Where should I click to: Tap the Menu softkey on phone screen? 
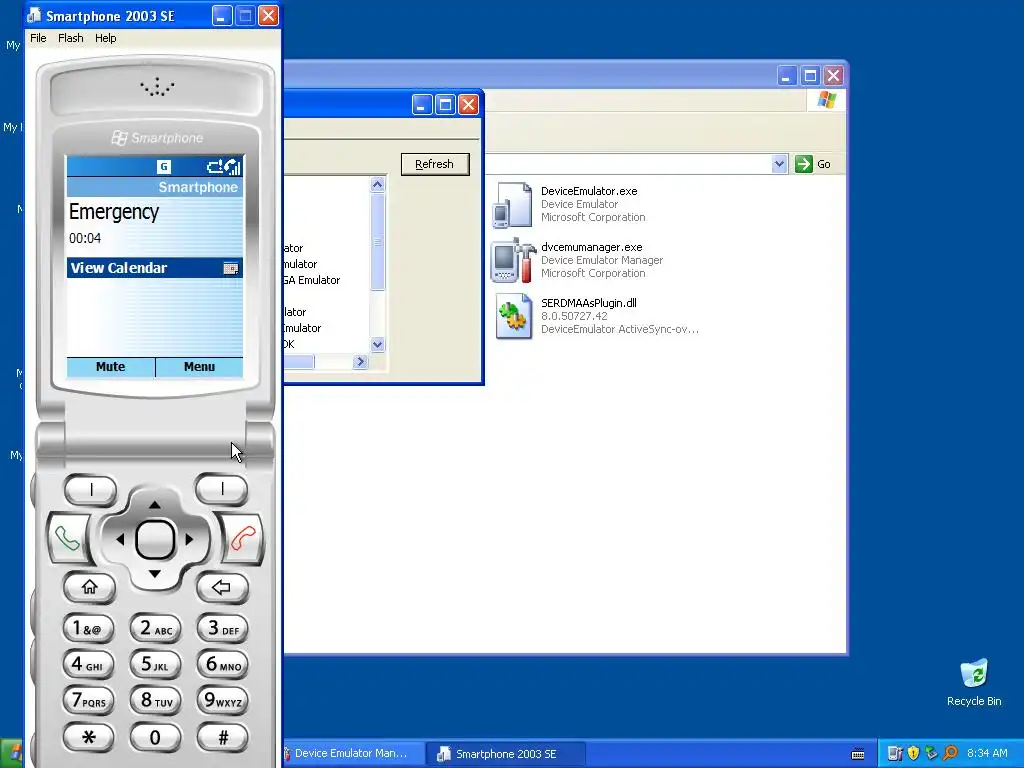pos(199,366)
